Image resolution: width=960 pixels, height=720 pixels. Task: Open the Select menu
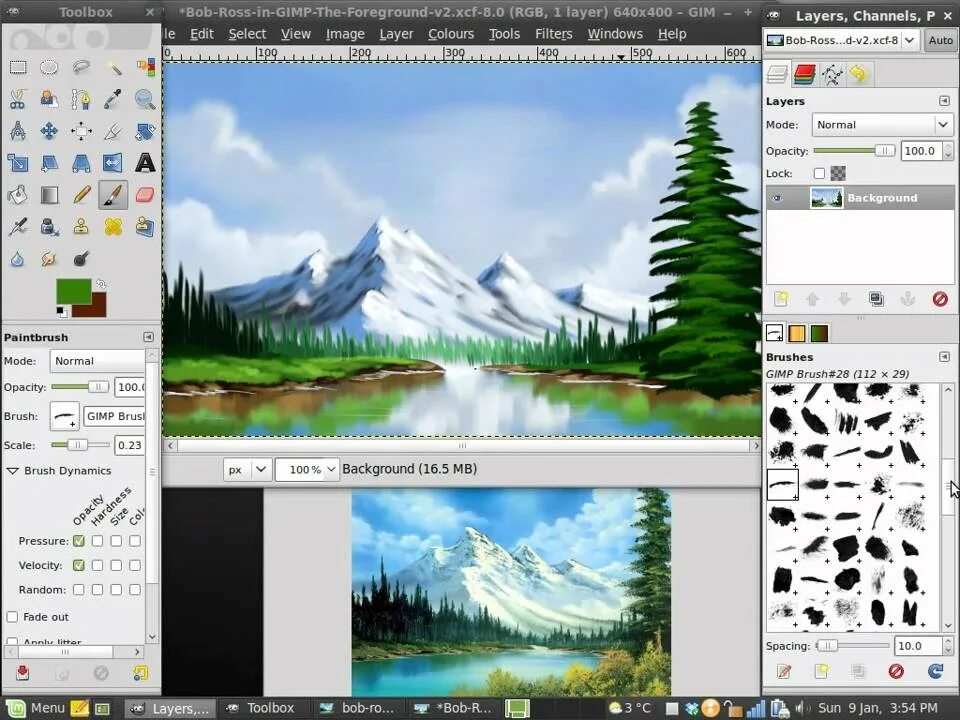(247, 34)
